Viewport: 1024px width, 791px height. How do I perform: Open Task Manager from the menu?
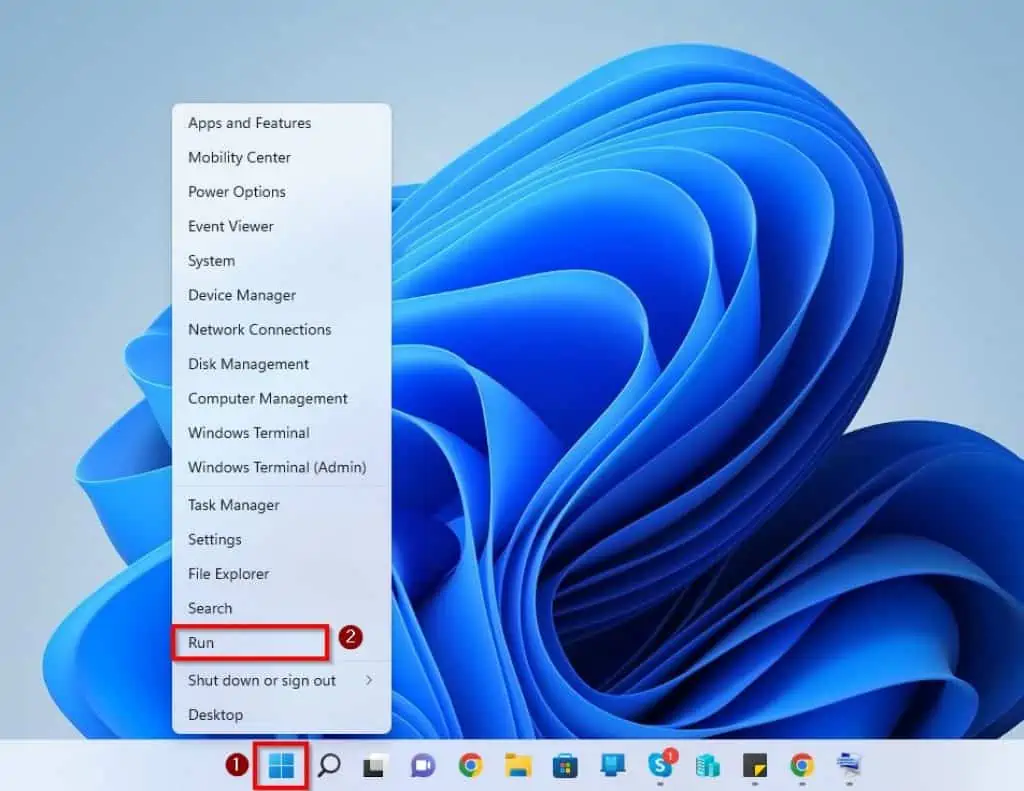point(234,505)
